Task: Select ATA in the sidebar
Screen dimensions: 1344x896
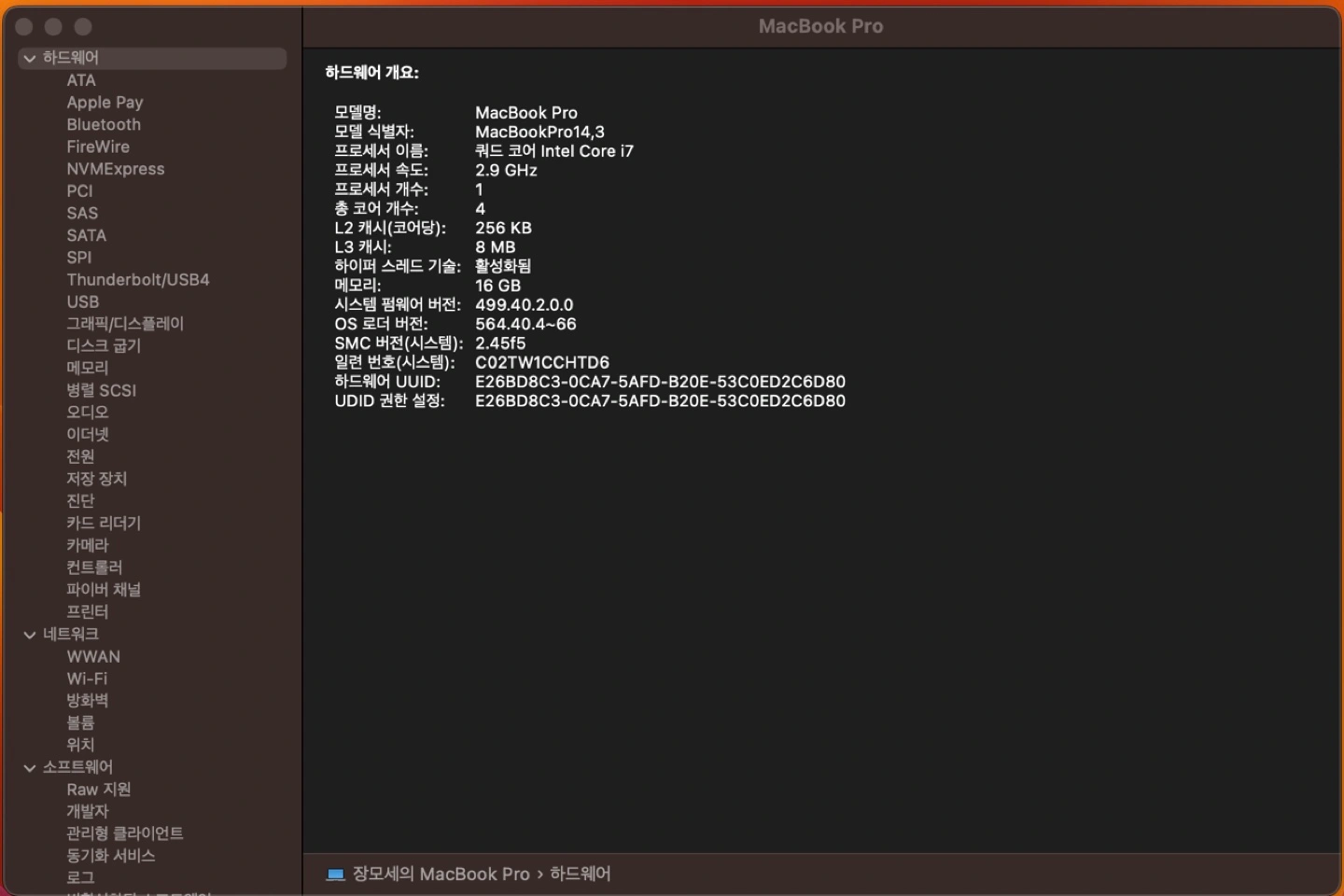Action: pos(81,80)
